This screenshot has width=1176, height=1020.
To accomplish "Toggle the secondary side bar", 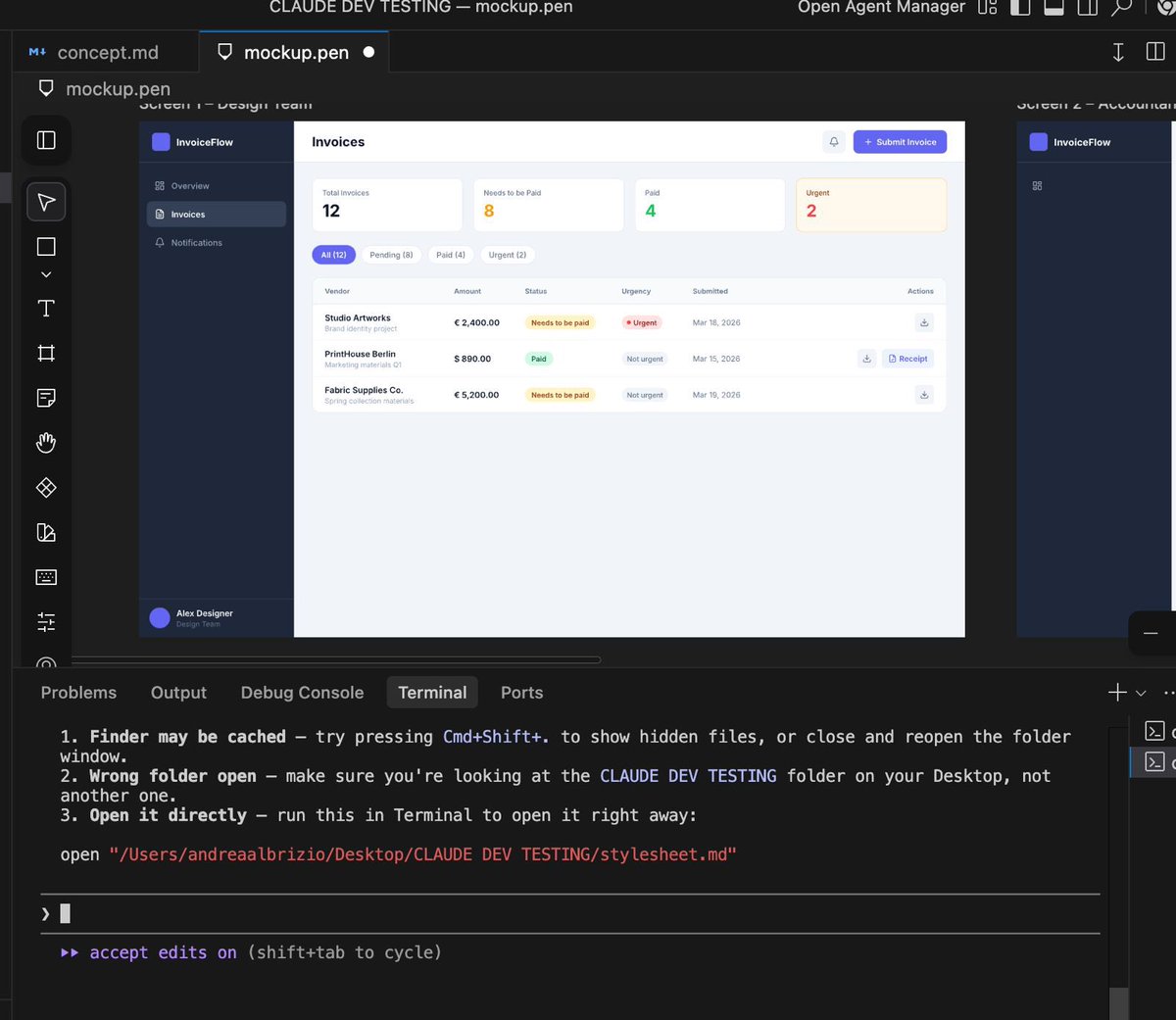I will pos(1087,7).
